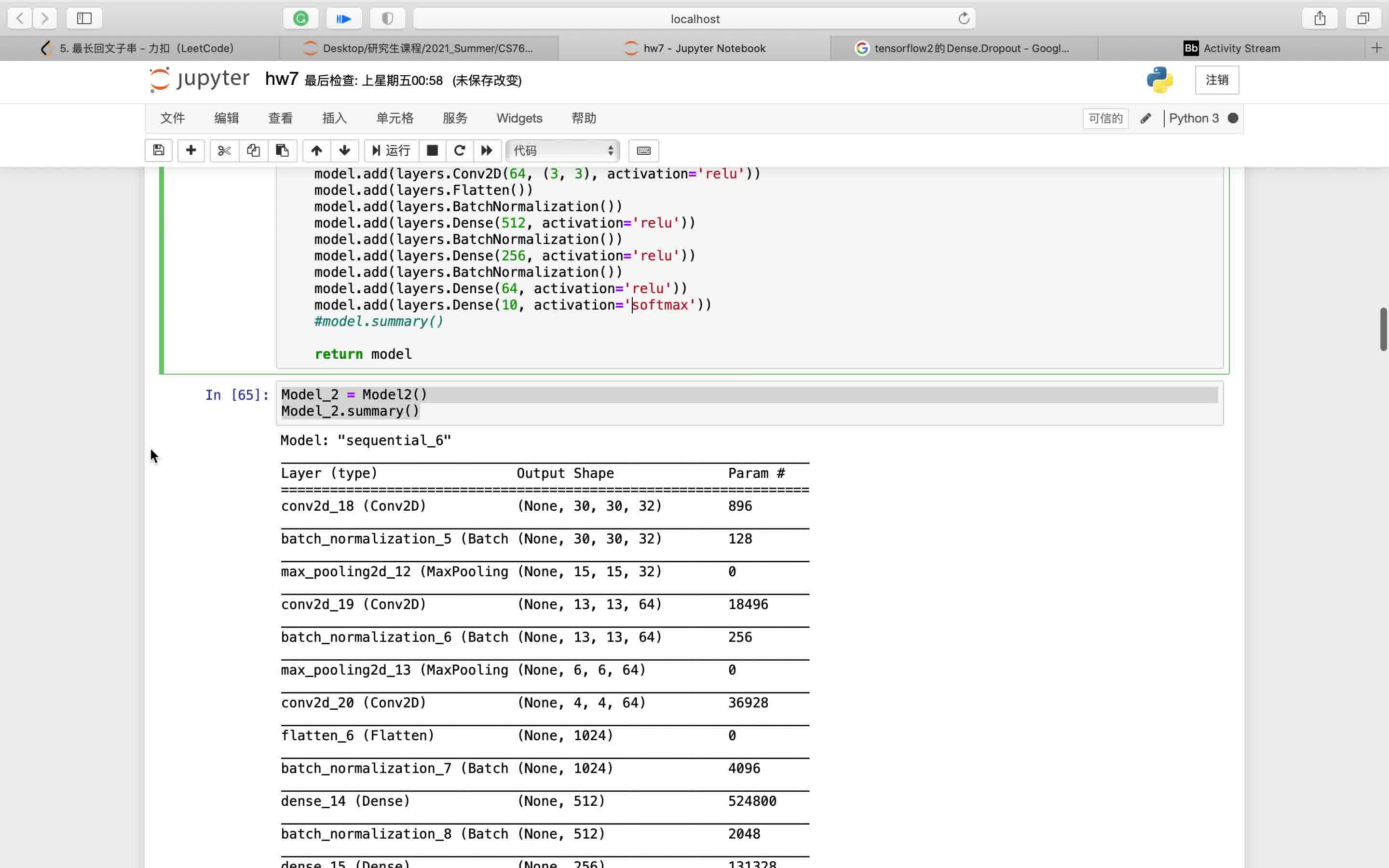
Task: Click the 注销 logout button
Action: 1217,80
